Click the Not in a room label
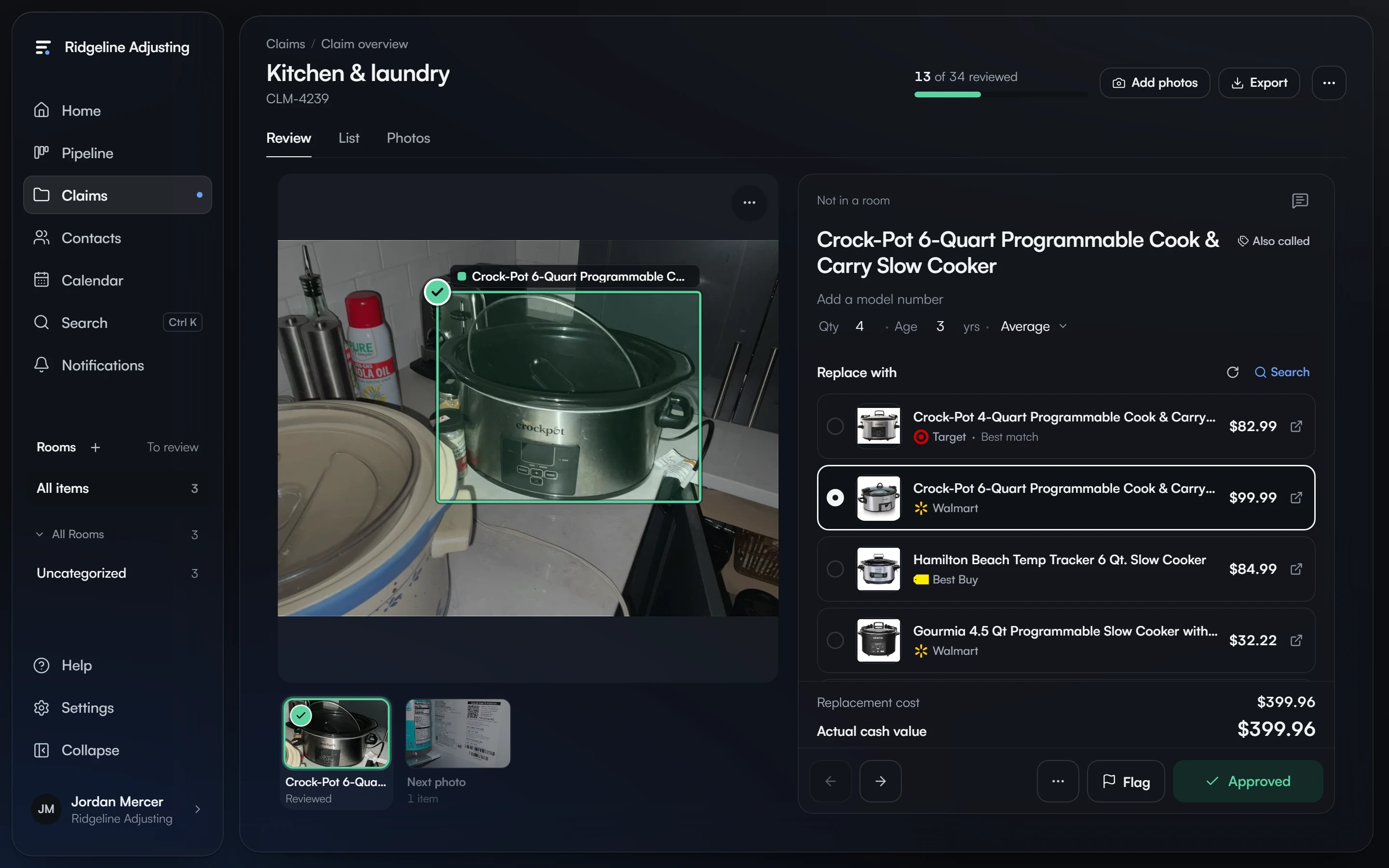Viewport: 1389px width, 868px height. (x=853, y=201)
